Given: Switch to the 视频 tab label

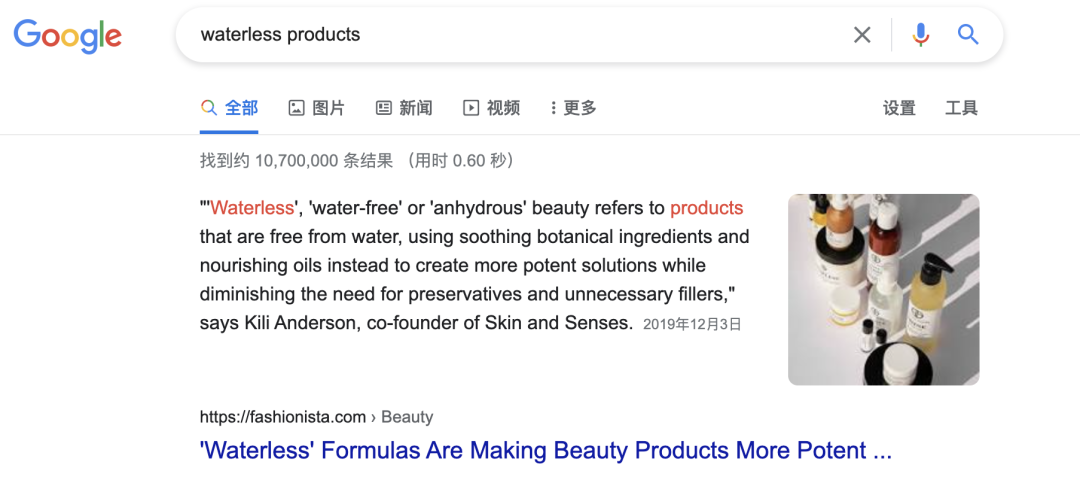Looking at the screenshot, I should (x=503, y=108).
